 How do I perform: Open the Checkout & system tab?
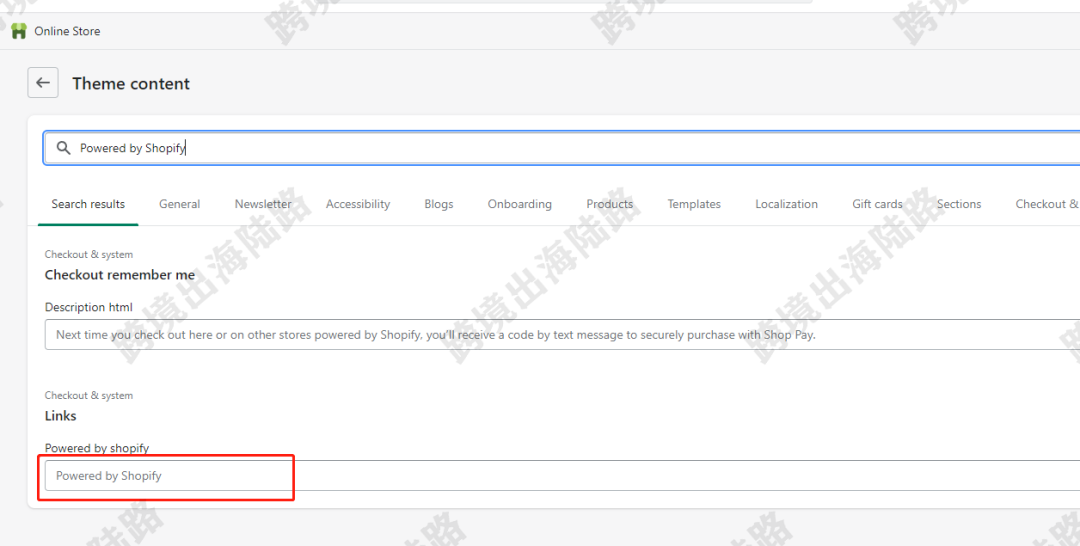click(x=1047, y=204)
